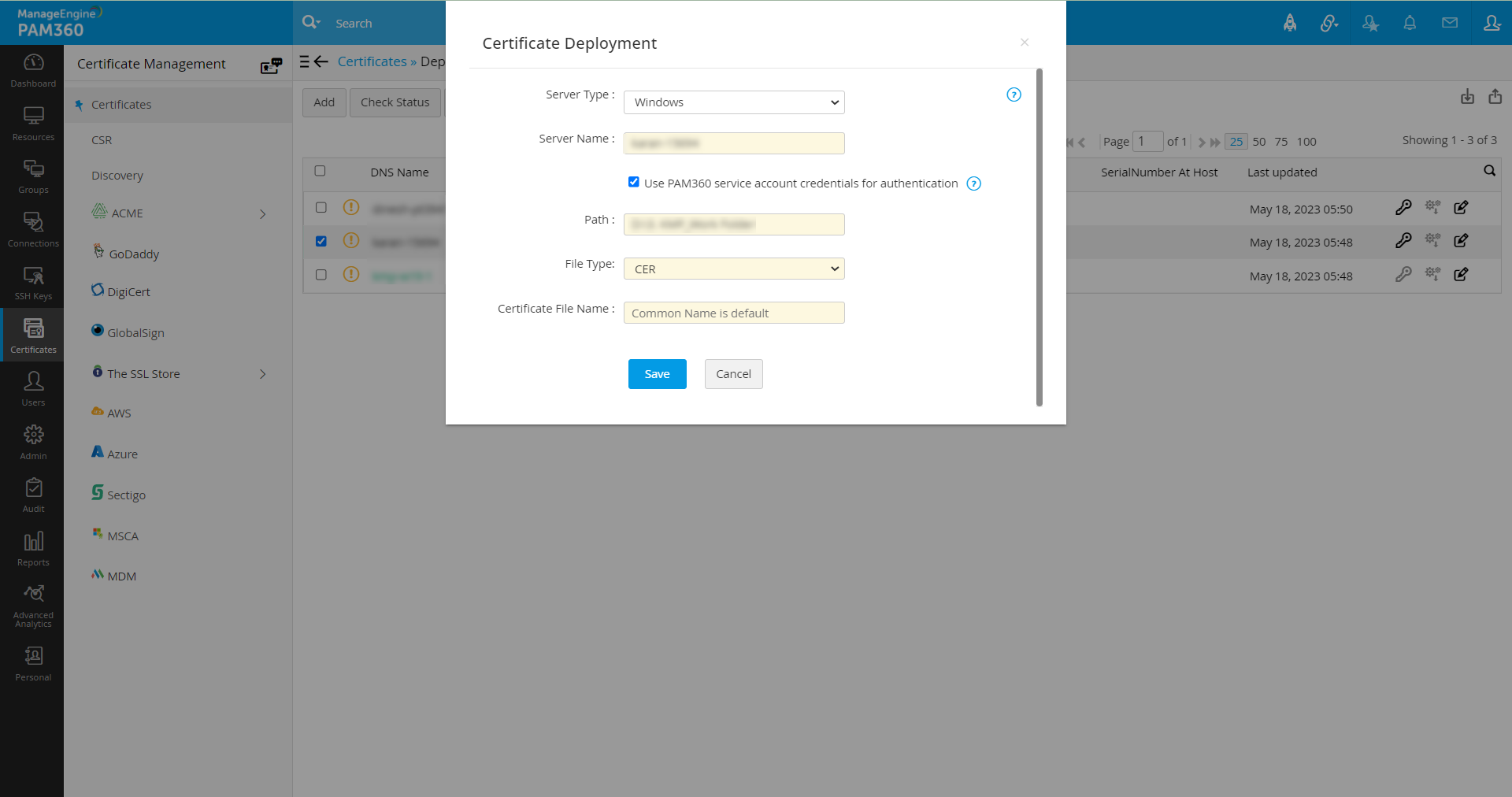Select the Certificates icon in the left sidebar
Image resolution: width=1512 pixels, height=797 pixels.
point(32,335)
